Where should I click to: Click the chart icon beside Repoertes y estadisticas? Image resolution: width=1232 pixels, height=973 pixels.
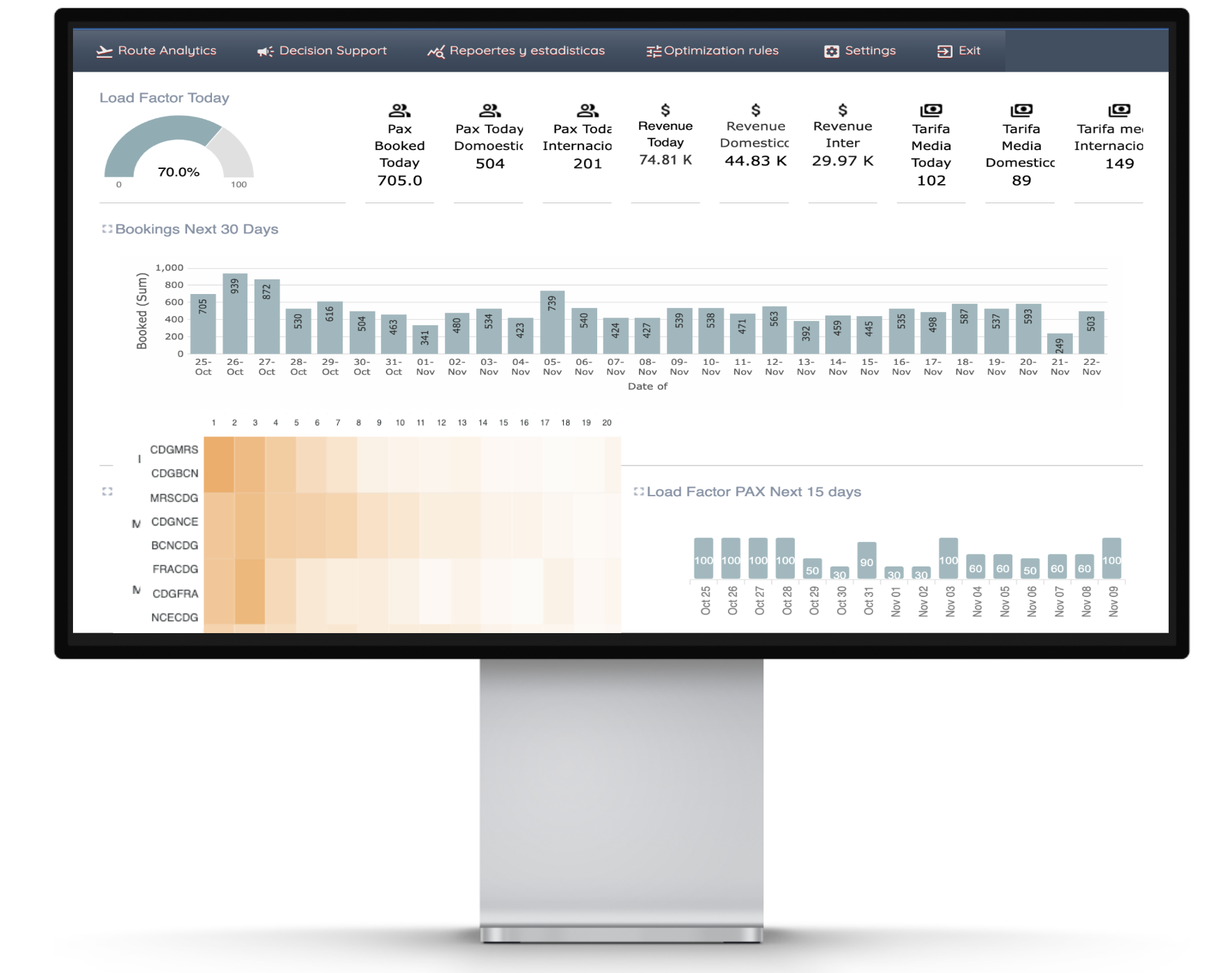436,51
